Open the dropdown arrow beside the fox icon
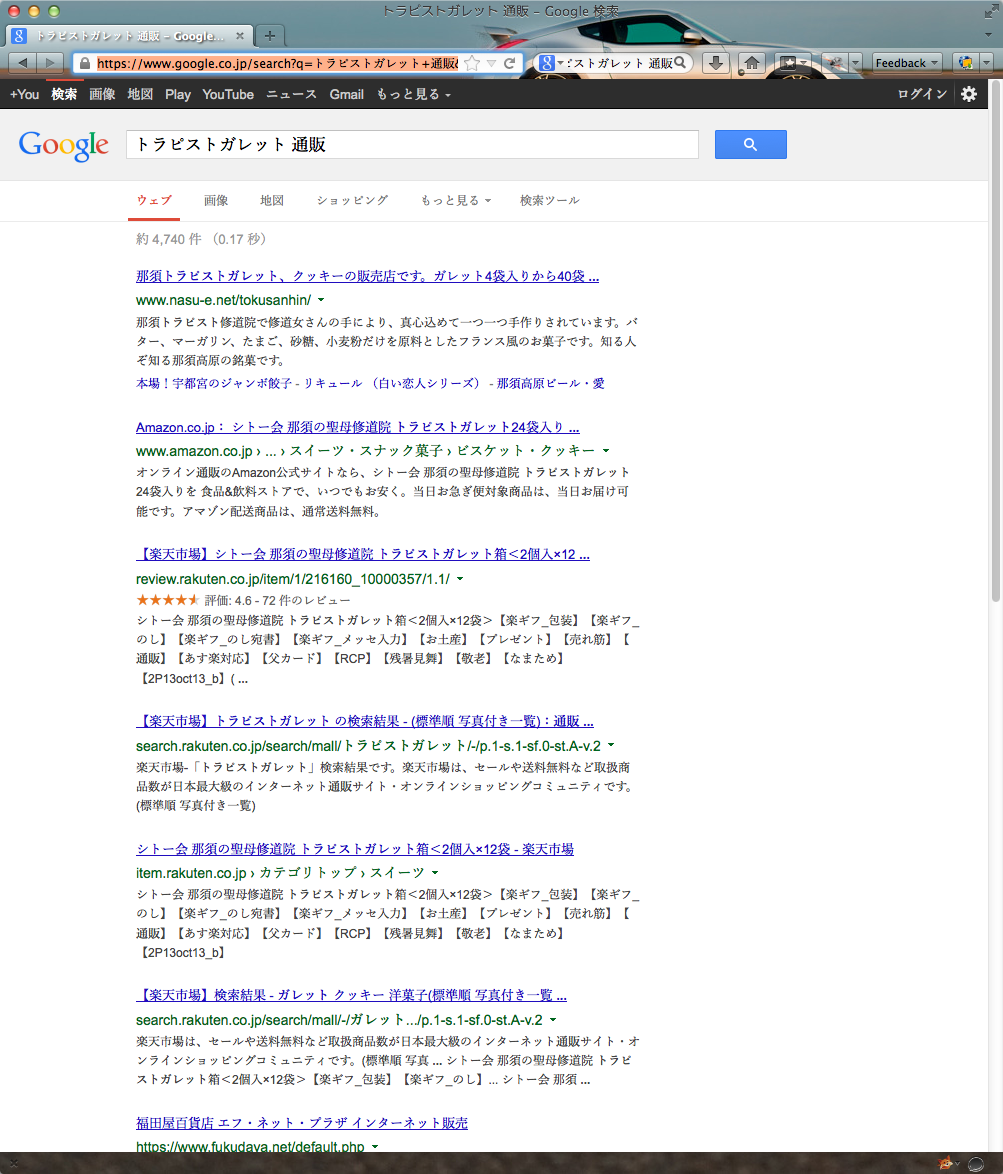This screenshot has height=1174, width=1003. [957, 1164]
